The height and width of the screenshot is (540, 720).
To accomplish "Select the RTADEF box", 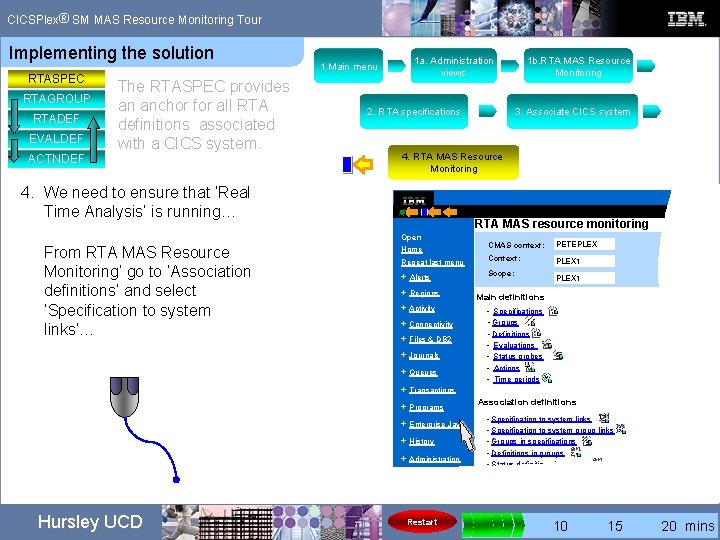I will (x=56, y=119).
